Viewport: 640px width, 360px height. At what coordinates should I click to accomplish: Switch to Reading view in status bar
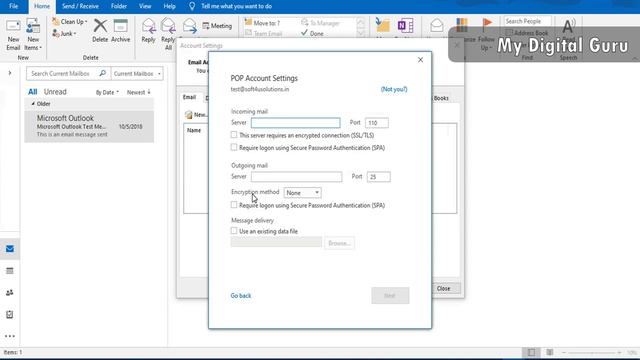click(x=550, y=352)
